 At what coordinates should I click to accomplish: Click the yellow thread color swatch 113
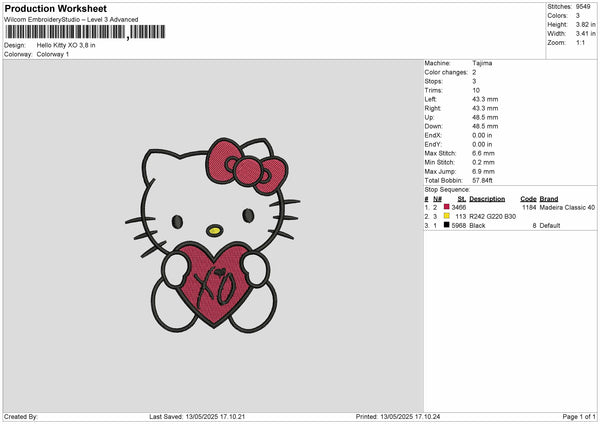[x=446, y=216]
